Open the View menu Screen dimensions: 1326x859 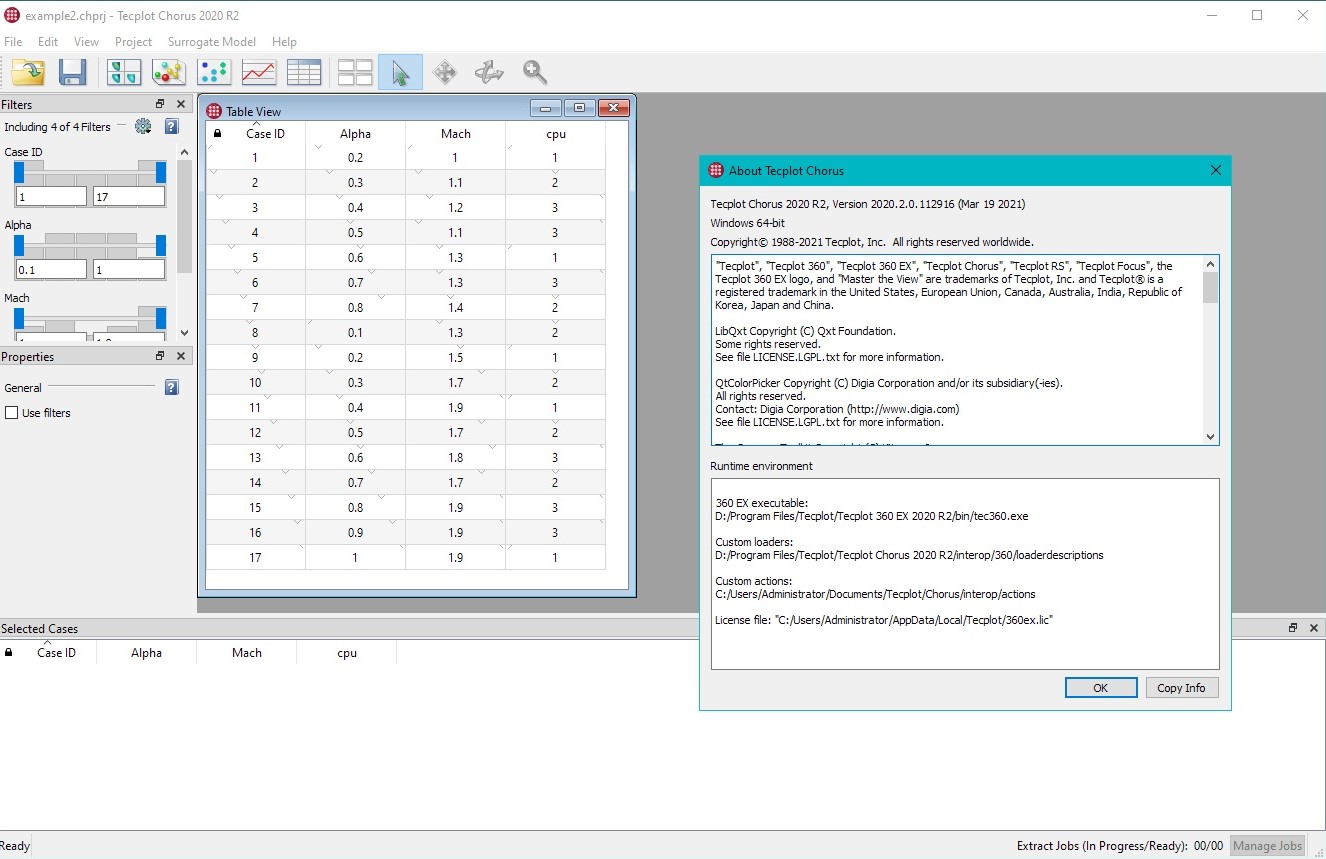[87, 42]
